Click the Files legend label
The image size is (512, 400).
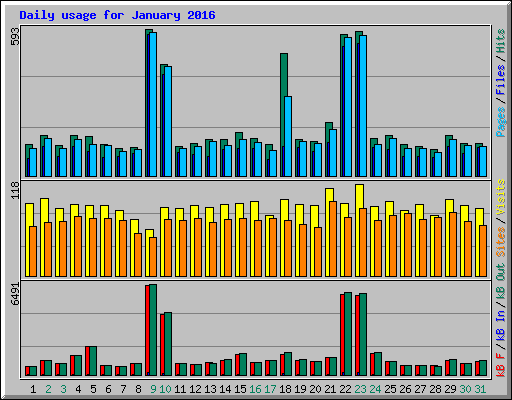(501, 80)
